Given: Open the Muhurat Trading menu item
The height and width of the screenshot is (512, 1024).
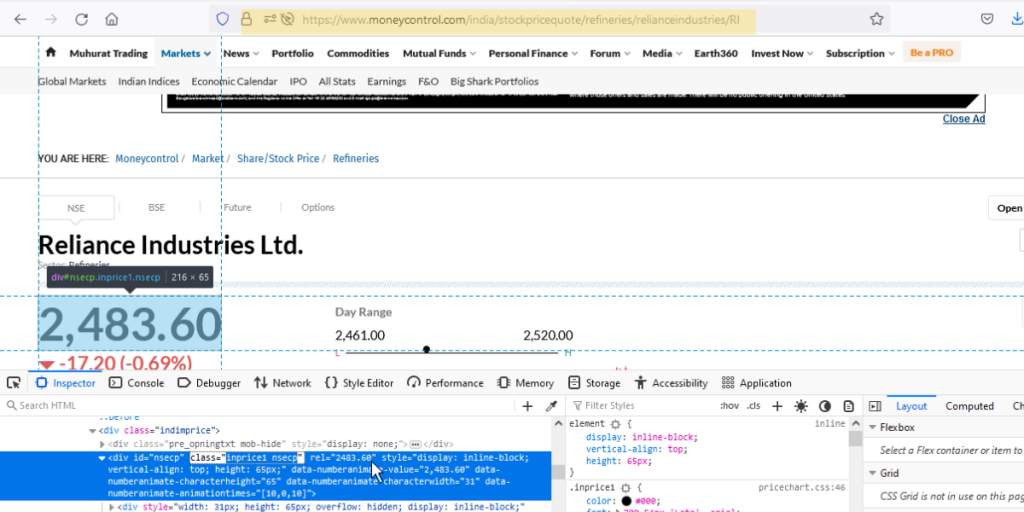Looking at the screenshot, I should [108, 54].
